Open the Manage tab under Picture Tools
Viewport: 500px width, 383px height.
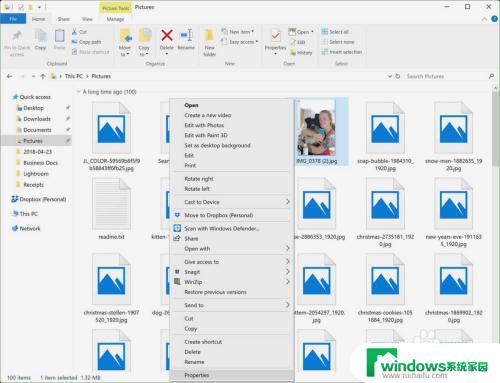115,19
